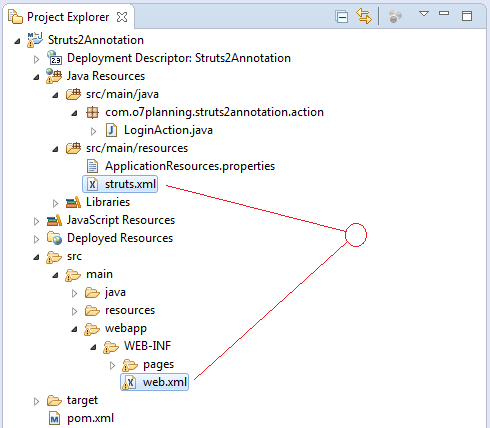Click the package icon for com.o7planning.struts2annotation.action
The image size is (490, 428).
pyautogui.click(x=92, y=112)
